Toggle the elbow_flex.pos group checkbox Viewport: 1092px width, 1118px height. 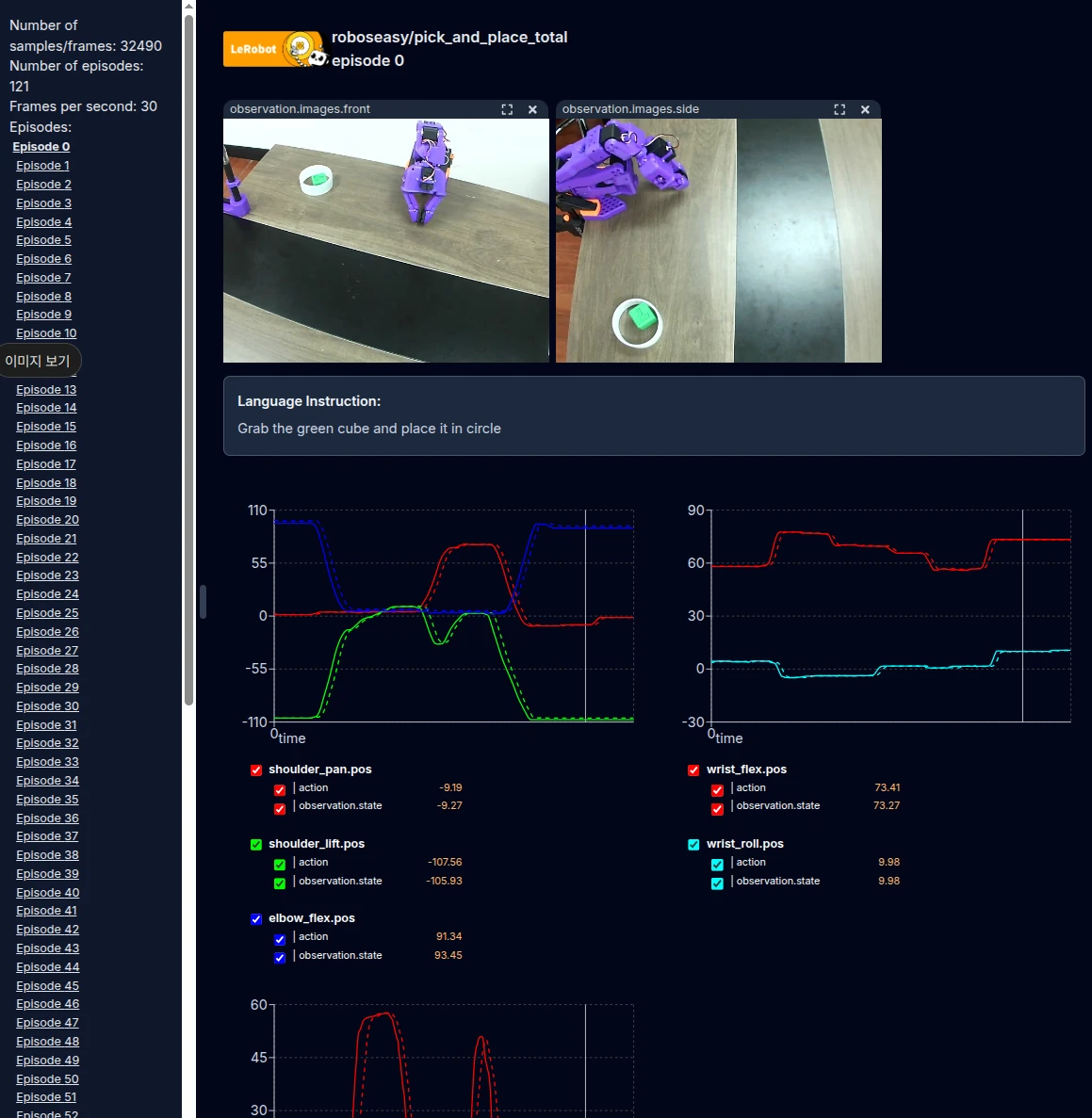click(x=256, y=919)
